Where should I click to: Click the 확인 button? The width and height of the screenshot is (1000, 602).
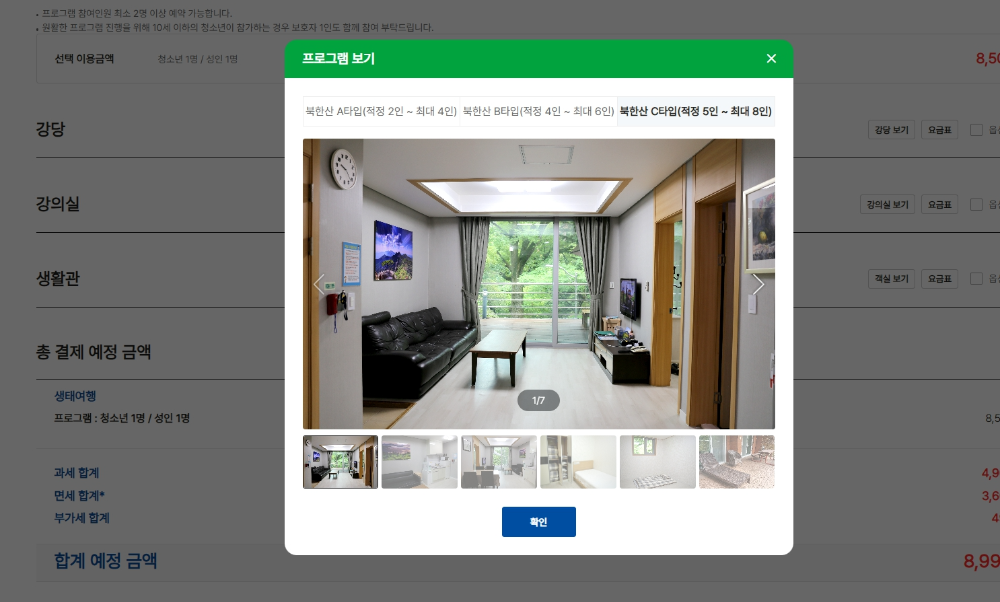pyautogui.click(x=538, y=522)
